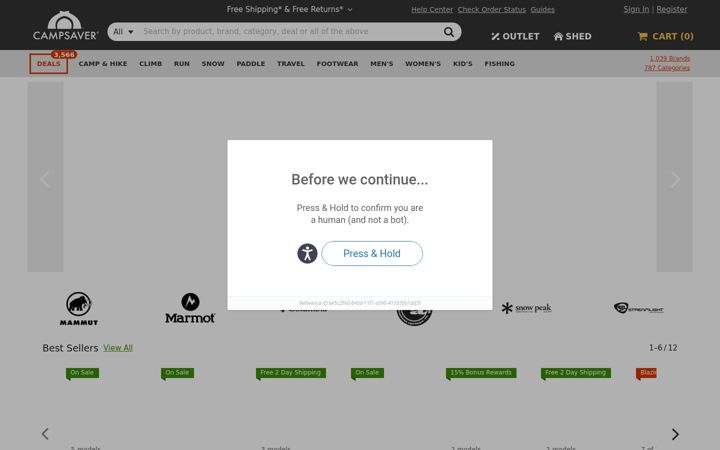Open the Kid's menu
The height and width of the screenshot is (450, 720).
point(462,64)
